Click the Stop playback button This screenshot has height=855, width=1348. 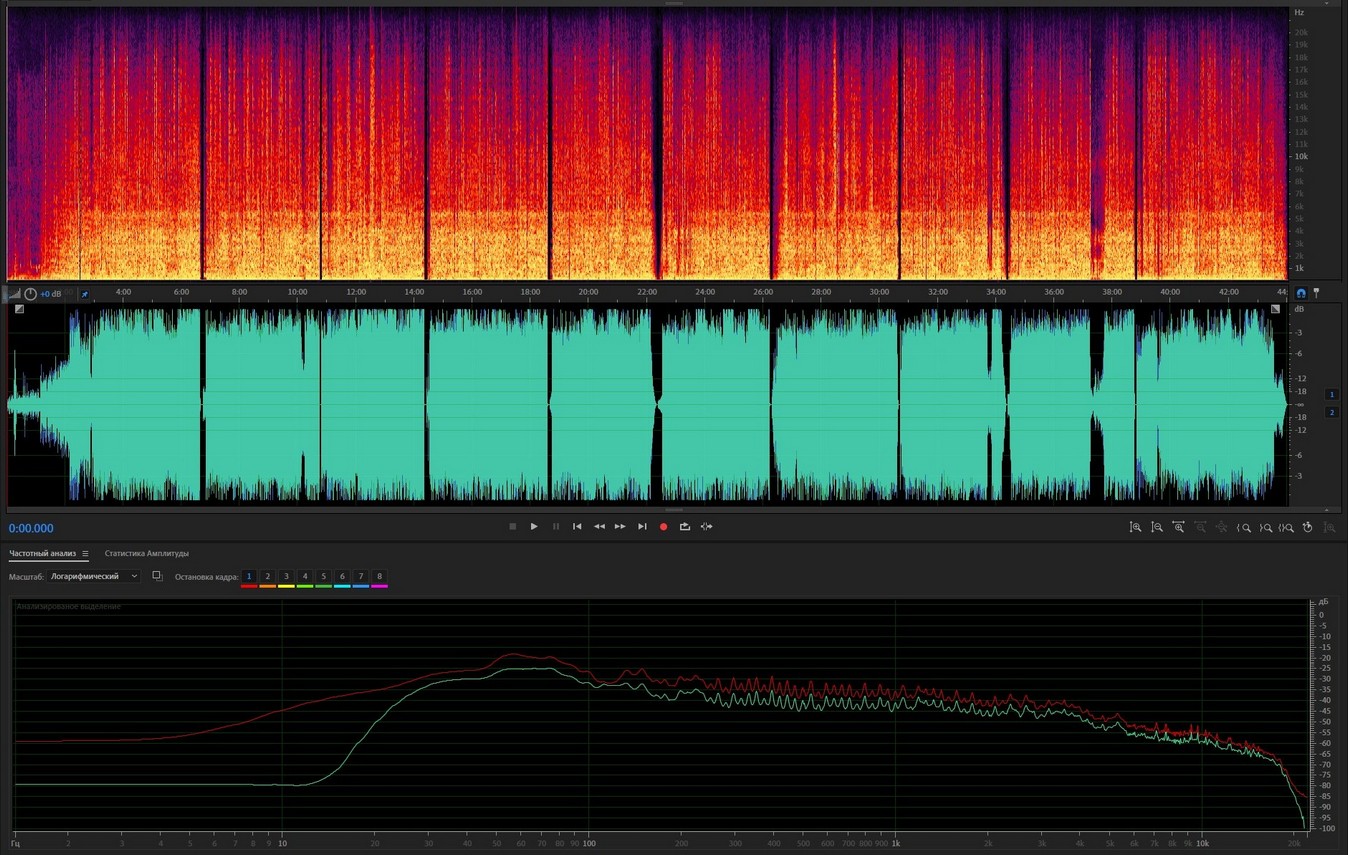pos(513,527)
